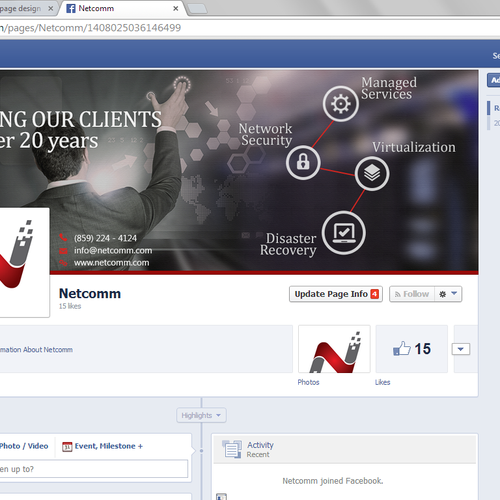Click the info@netcomm.com email text
The width and height of the screenshot is (500, 500).
point(113,250)
